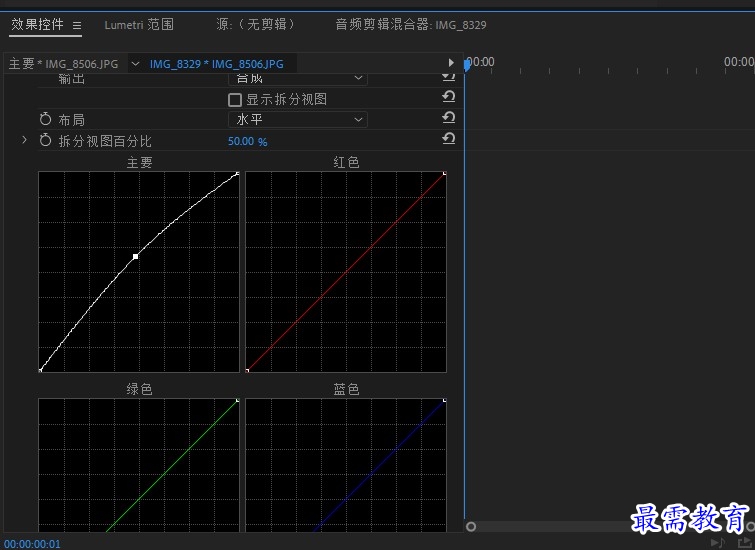Click the 绿色 curve top-right endpoint
The height and width of the screenshot is (550, 755).
click(x=237, y=400)
